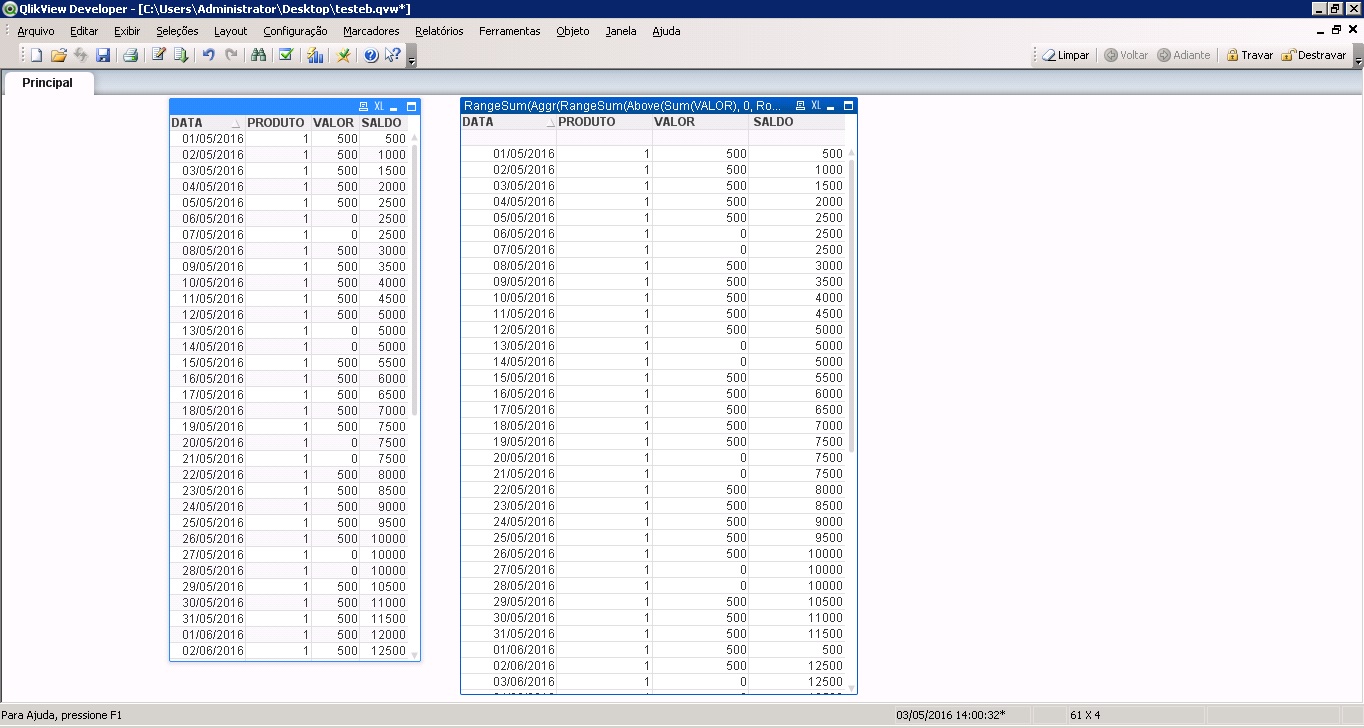Open the Seleções menu
This screenshot has width=1364, height=728.
177,31
